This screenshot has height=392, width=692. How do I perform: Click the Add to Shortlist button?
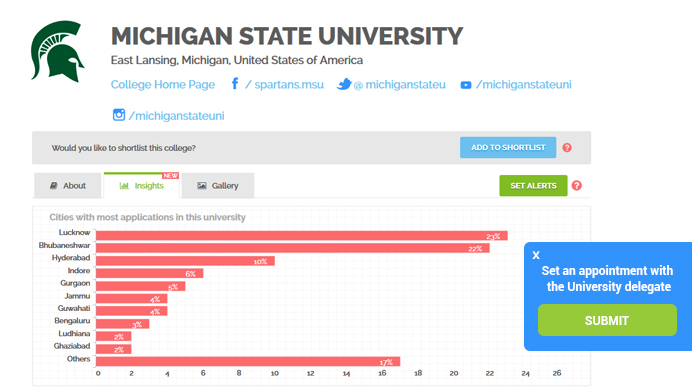[x=508, y=147]
